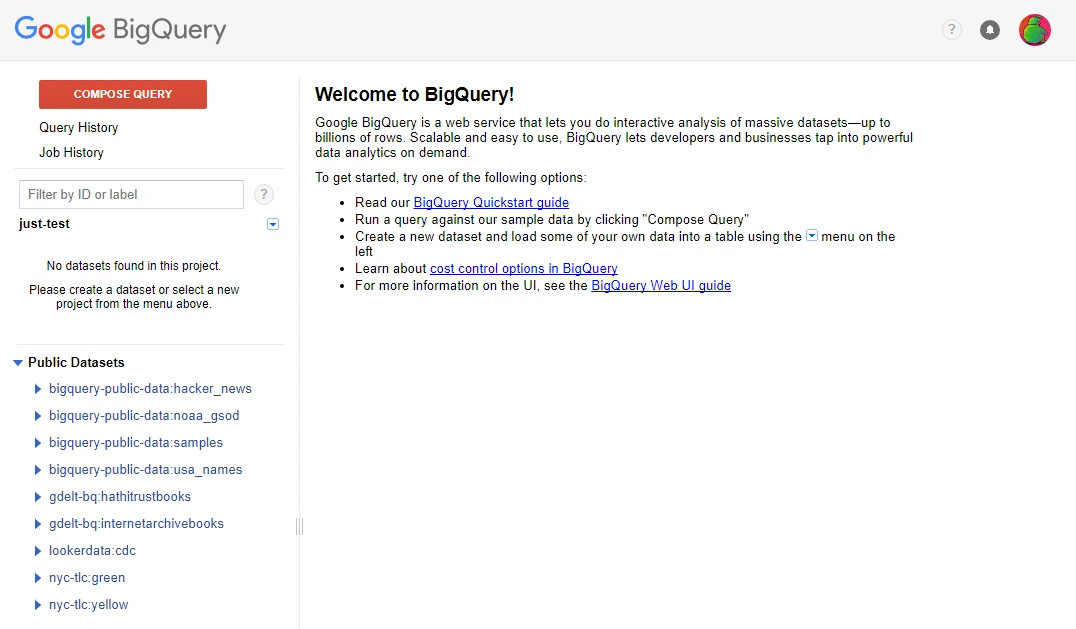Viewport: 1076px width, 629px height.
Task: Collapse the Public Datasets section
Action: [17, 362]
